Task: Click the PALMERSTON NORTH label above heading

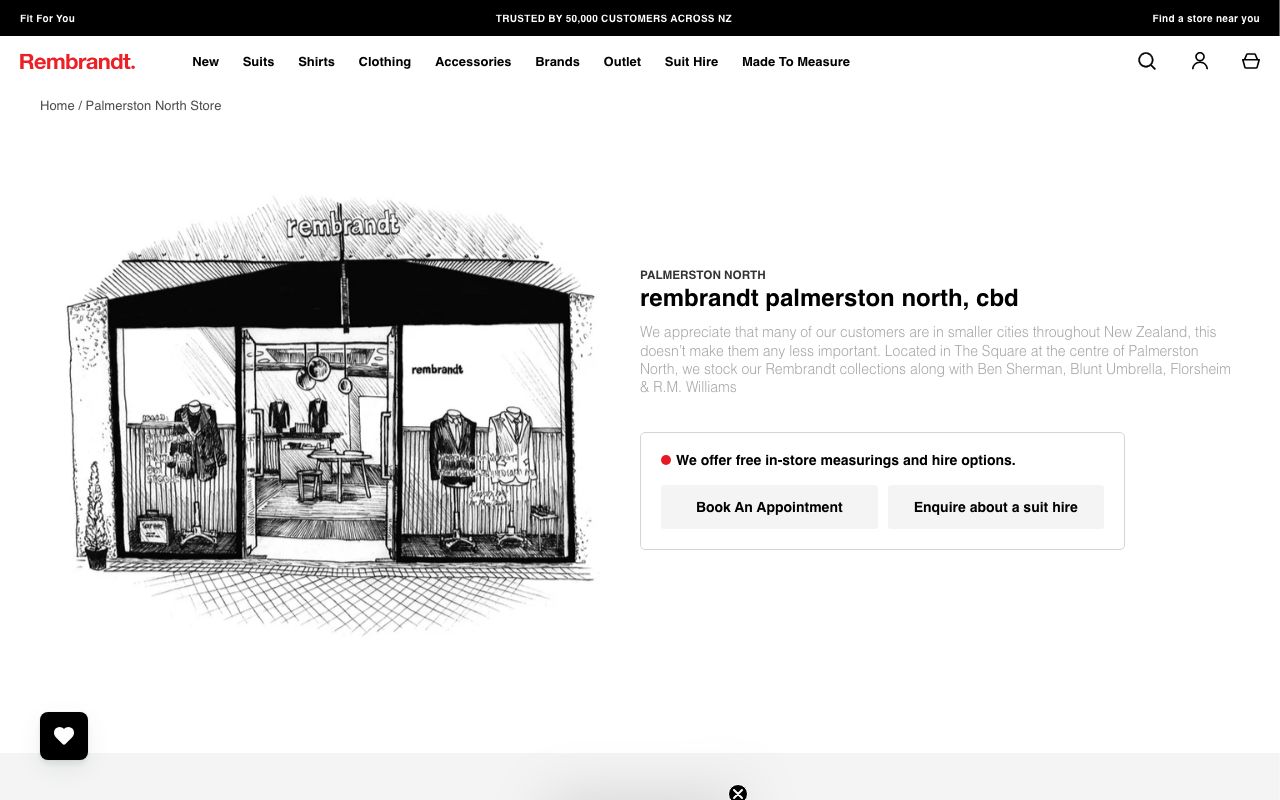Action: coord(703,275)
